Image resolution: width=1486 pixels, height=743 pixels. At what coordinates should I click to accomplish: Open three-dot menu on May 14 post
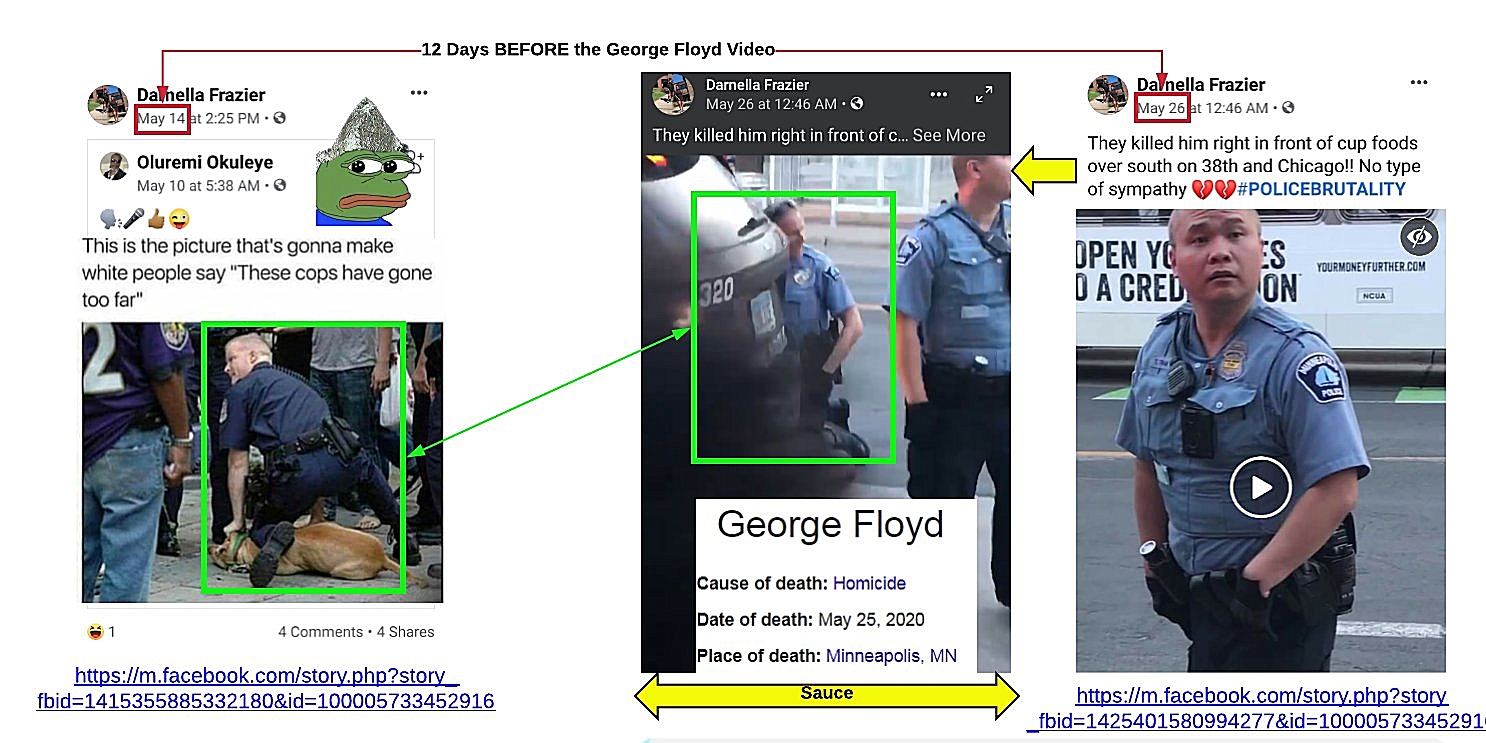click(x=419, y=93)
